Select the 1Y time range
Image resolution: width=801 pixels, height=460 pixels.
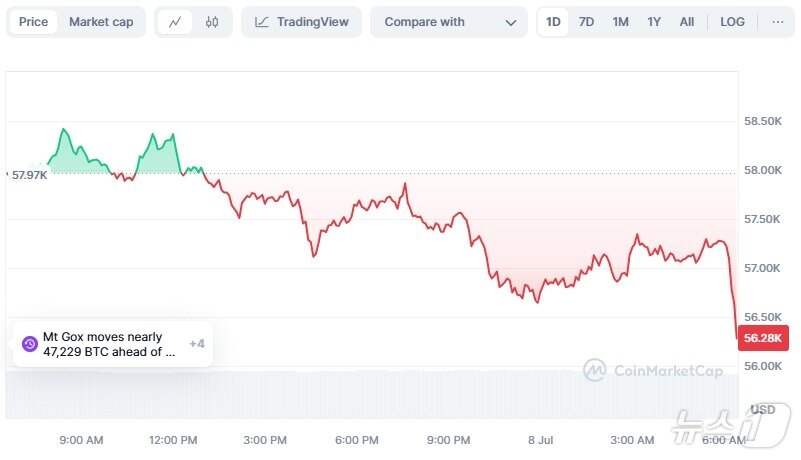point(654,22)
